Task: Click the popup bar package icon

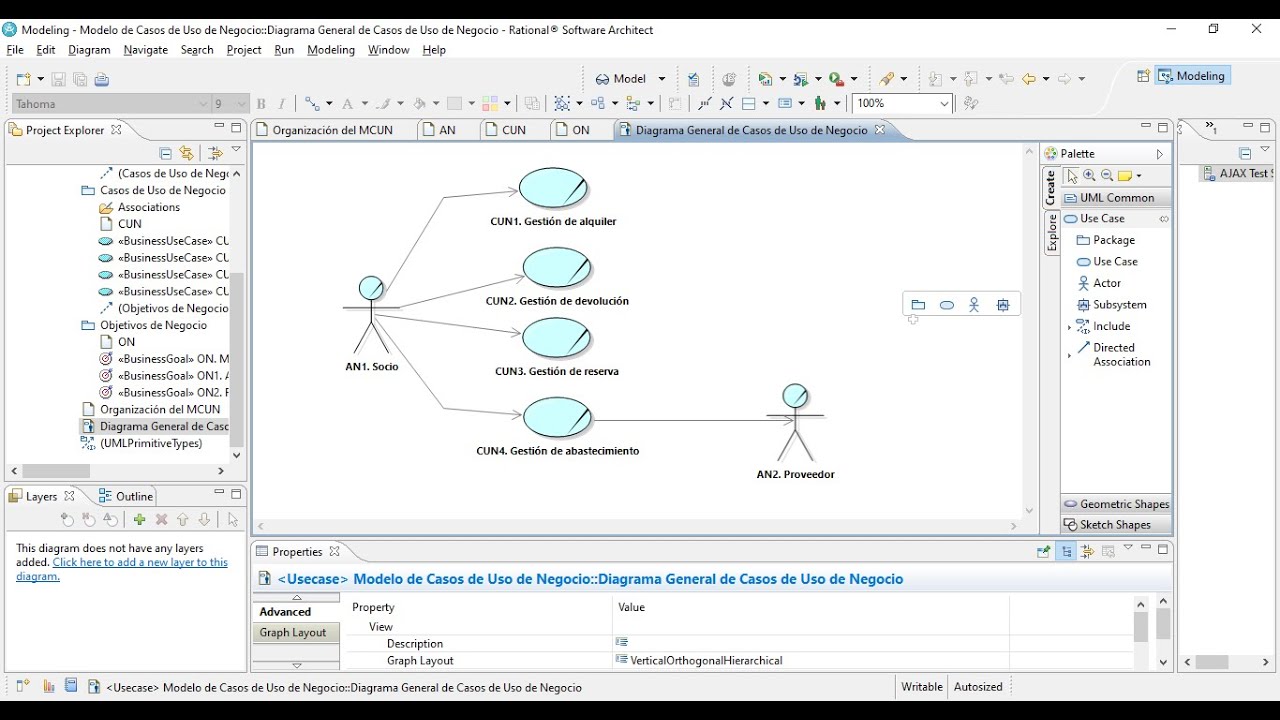Action: click(918, 305)
